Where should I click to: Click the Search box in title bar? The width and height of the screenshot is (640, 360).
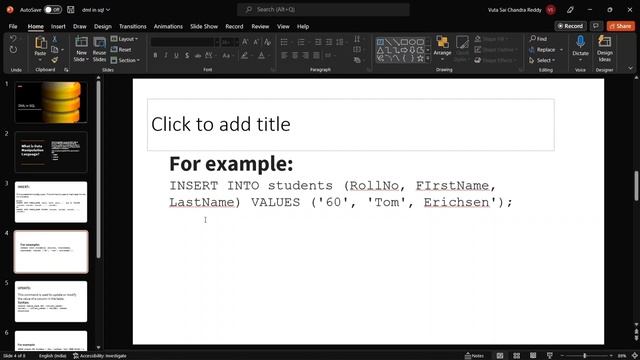(x=323, y=9)
